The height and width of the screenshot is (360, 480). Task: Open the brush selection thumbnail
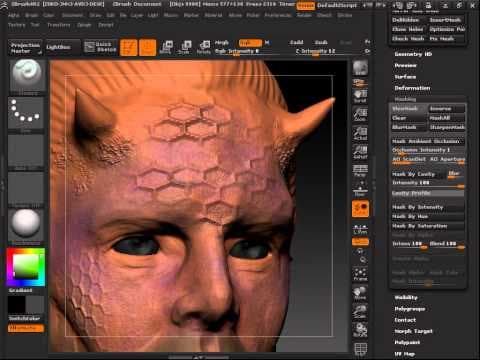[x=26, y=76]
